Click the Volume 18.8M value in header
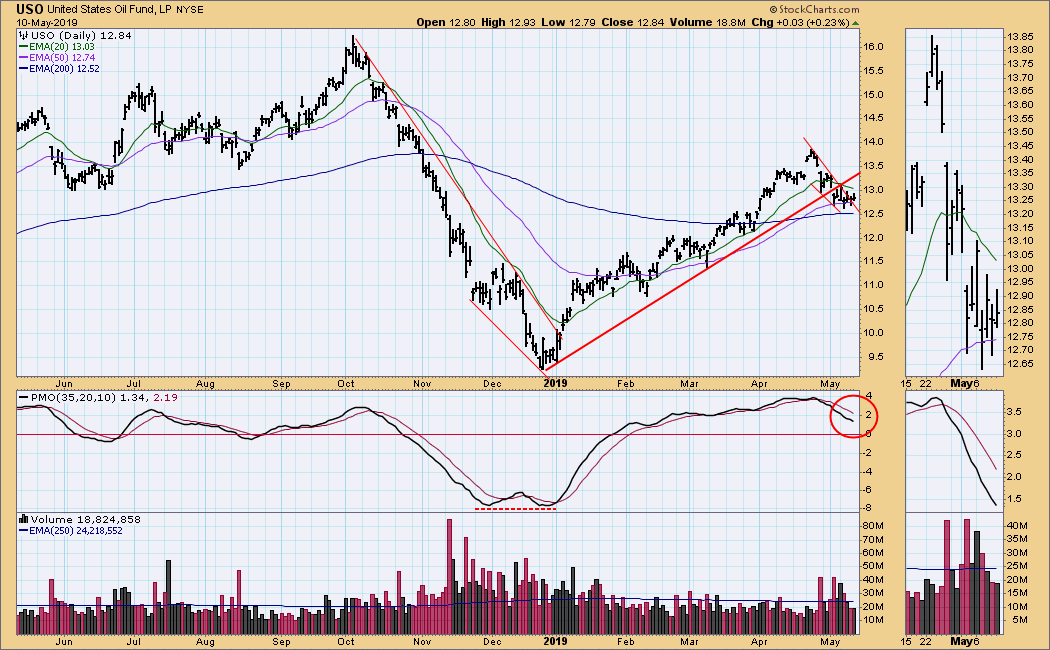 pyautogui.click(x=707, y=22)
